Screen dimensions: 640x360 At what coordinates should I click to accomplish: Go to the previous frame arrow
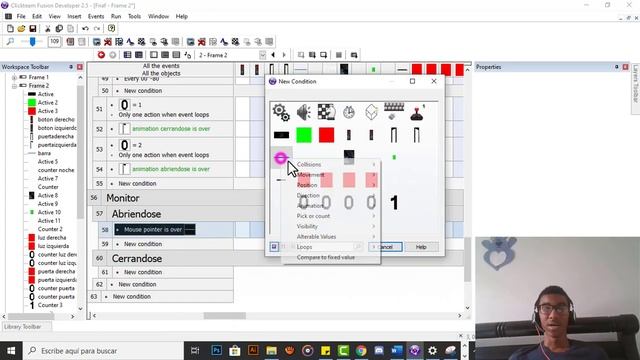coord(273,55)
